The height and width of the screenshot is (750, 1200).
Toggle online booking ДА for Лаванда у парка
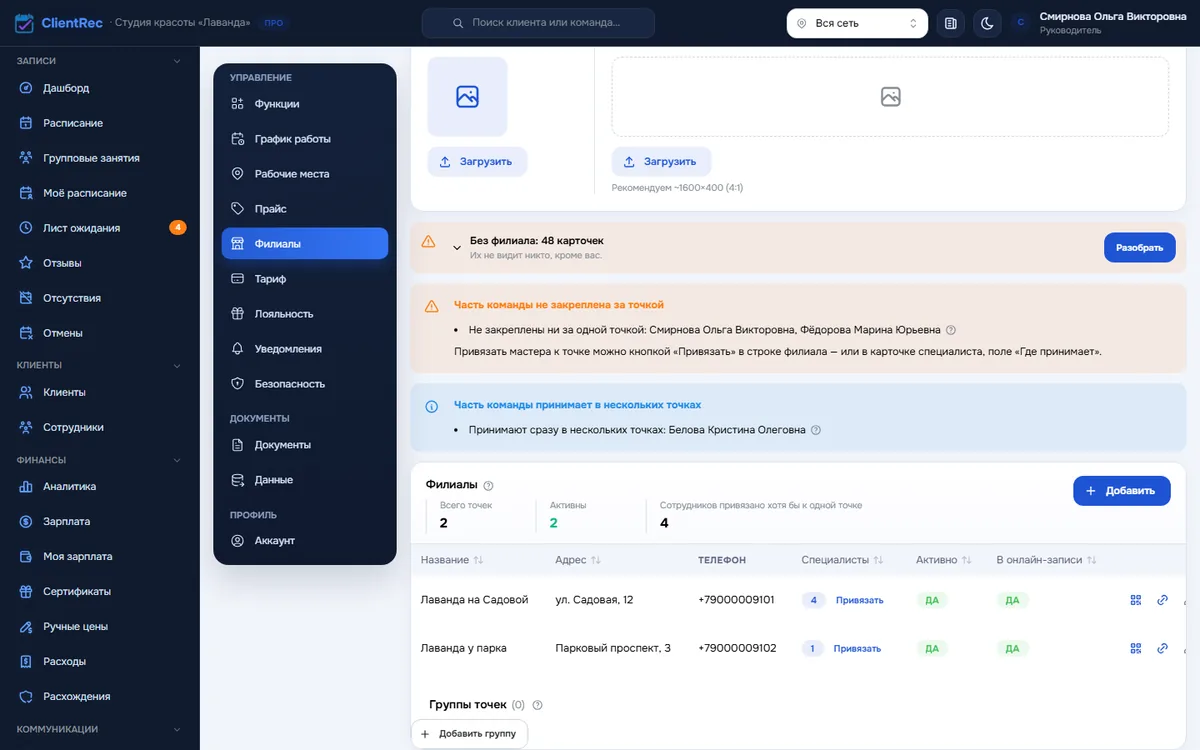(x=1012, y=648)
